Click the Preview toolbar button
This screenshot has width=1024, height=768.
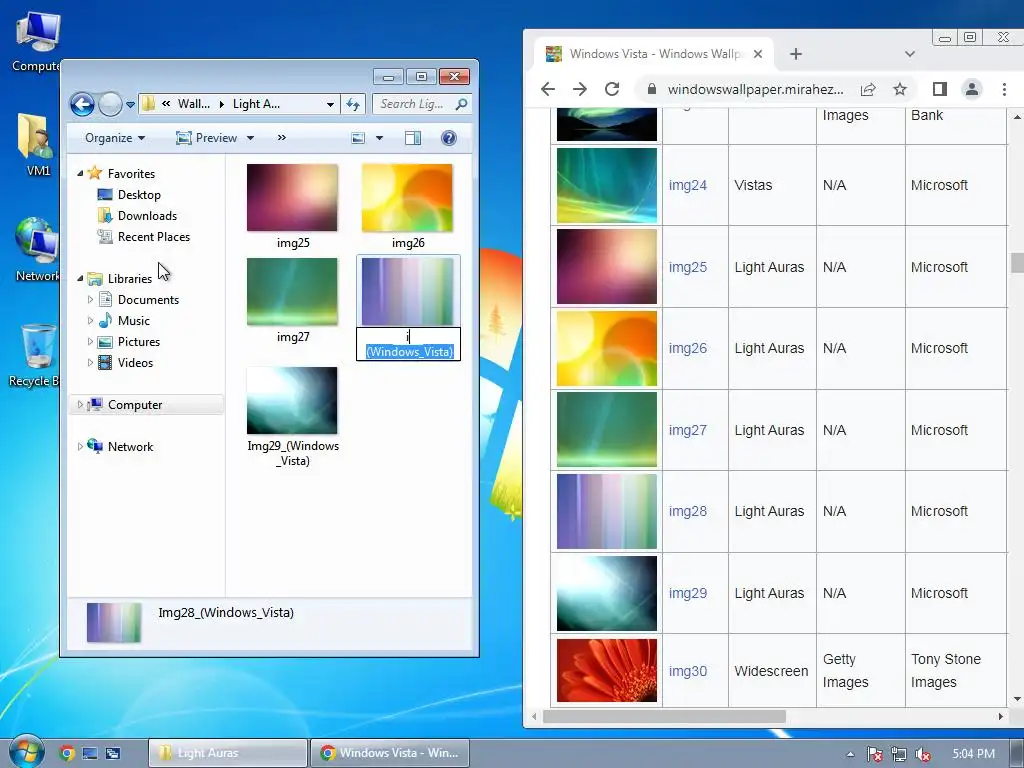click(208, 138)
